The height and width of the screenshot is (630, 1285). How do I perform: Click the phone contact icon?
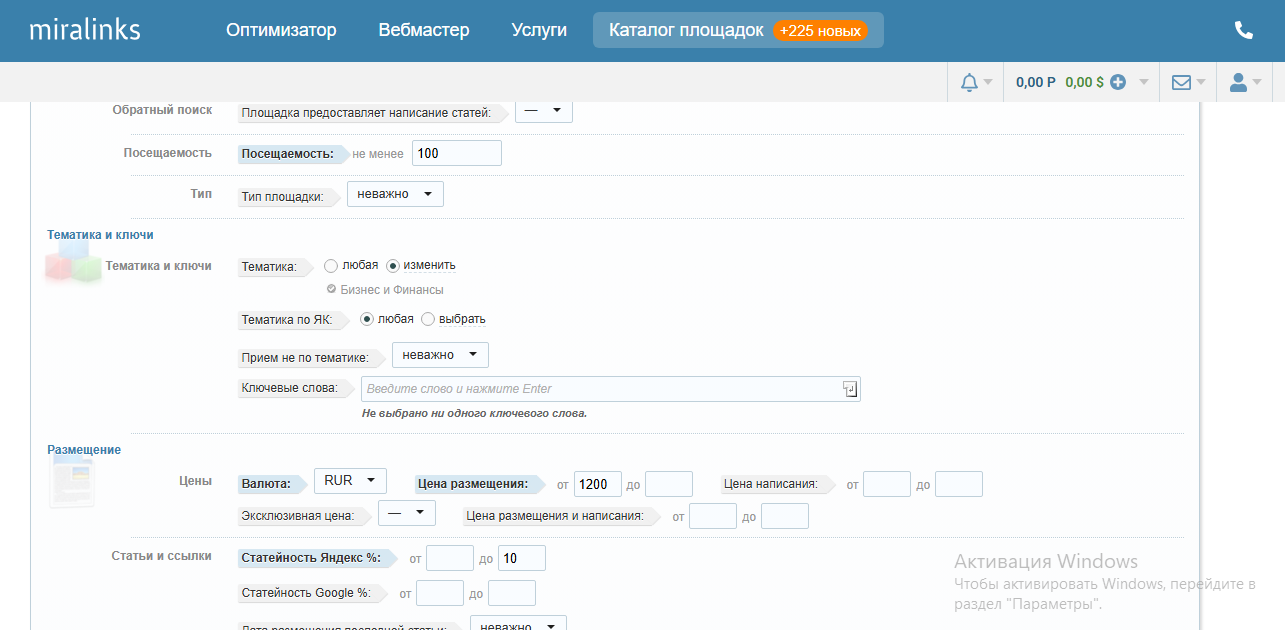(x=1243, y=30)
